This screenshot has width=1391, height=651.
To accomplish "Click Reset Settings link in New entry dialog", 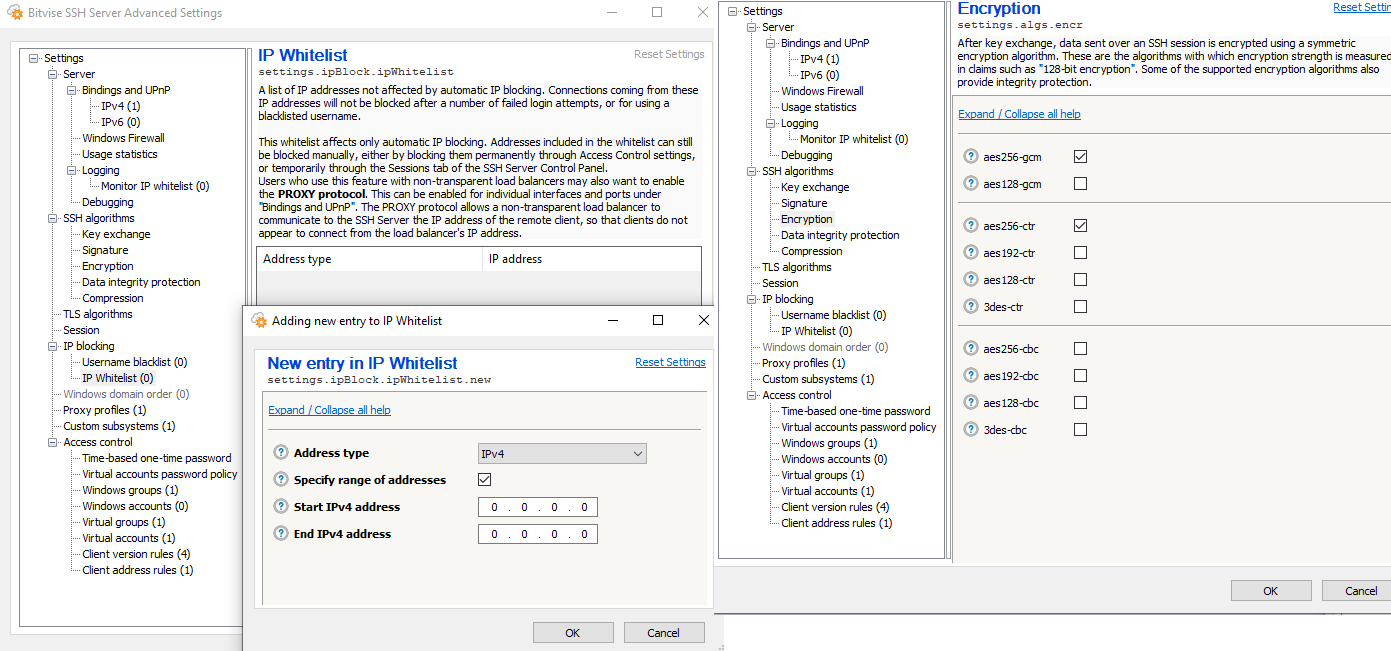I will pos(670,362).
